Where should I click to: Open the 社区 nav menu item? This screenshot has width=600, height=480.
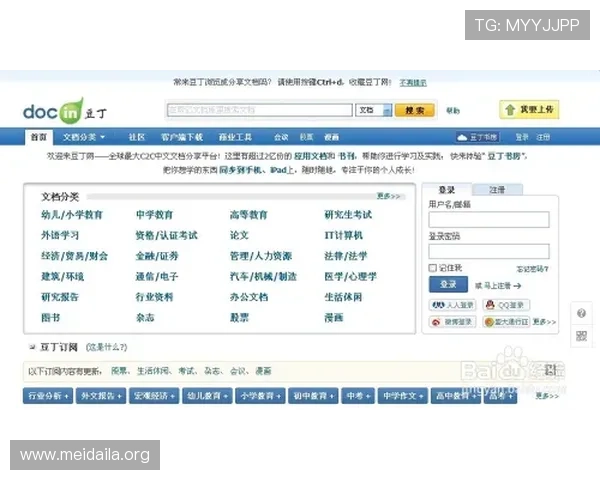[137, 137]
